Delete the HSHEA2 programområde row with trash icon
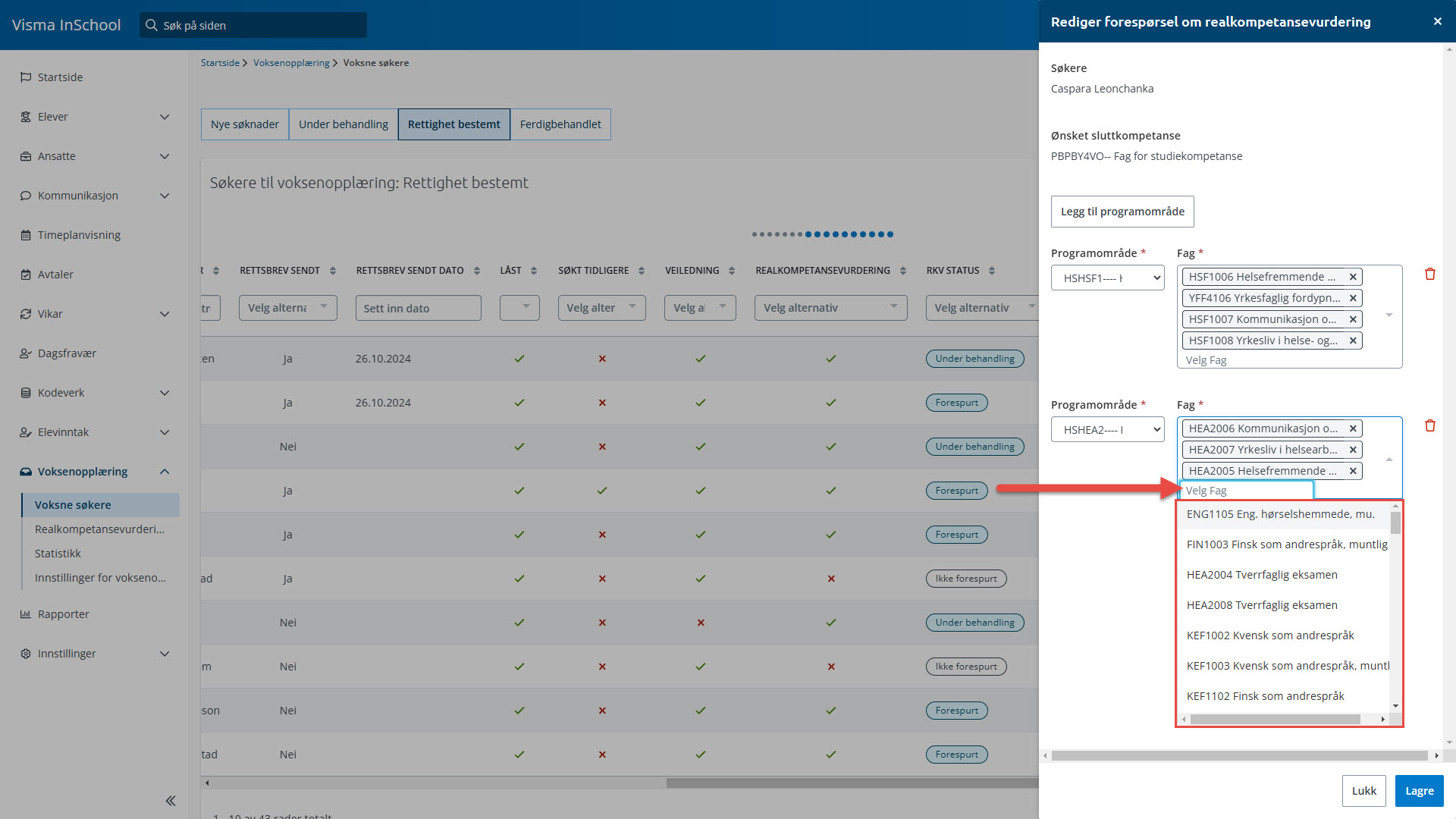This screenshot has height=819, width=1456. click(x=1430, y=425)
